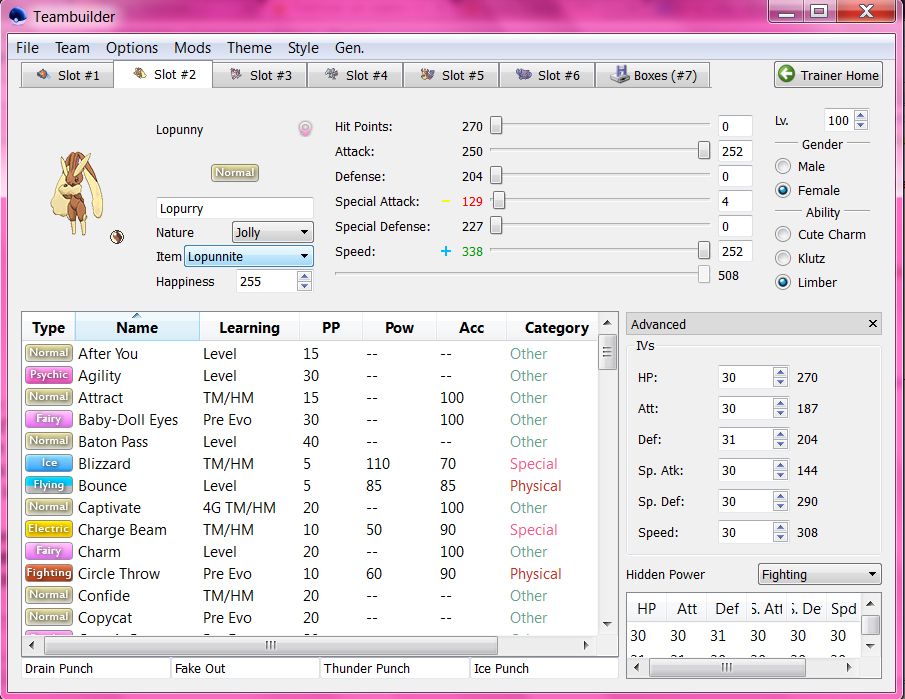
Task: Increase Def IV with up arrow
Action: point(780,434)
